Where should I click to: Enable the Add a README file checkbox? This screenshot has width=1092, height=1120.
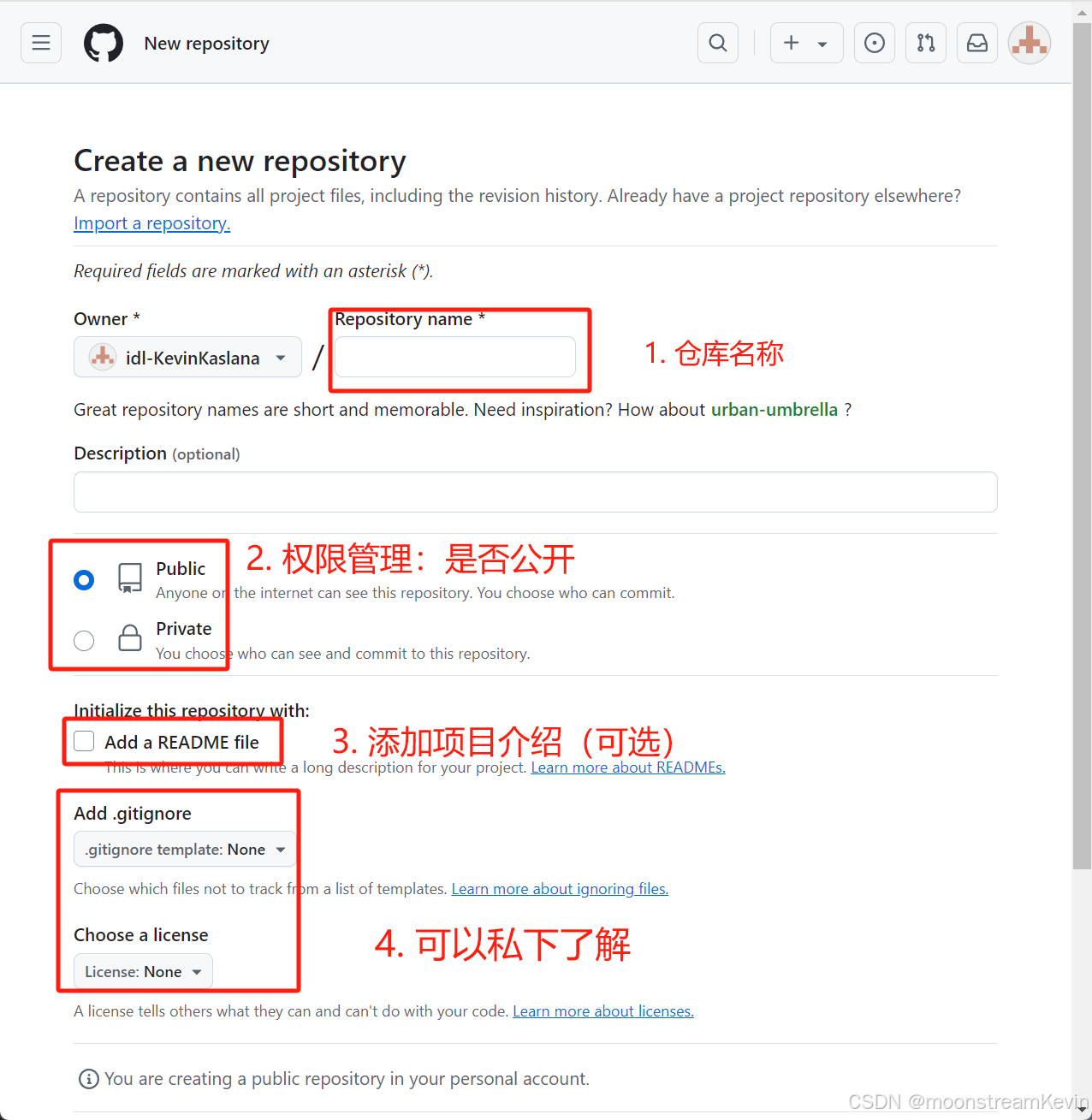(83, 741)
